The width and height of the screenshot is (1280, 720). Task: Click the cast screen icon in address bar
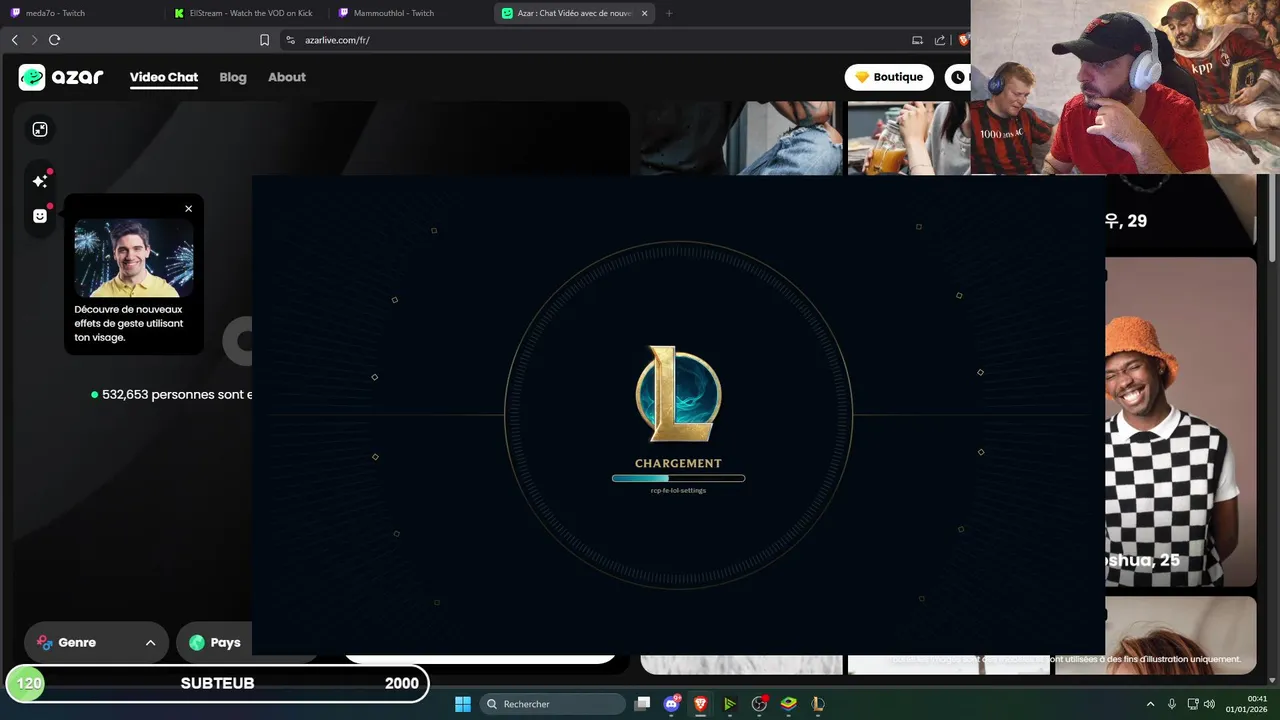click(917, 40)
